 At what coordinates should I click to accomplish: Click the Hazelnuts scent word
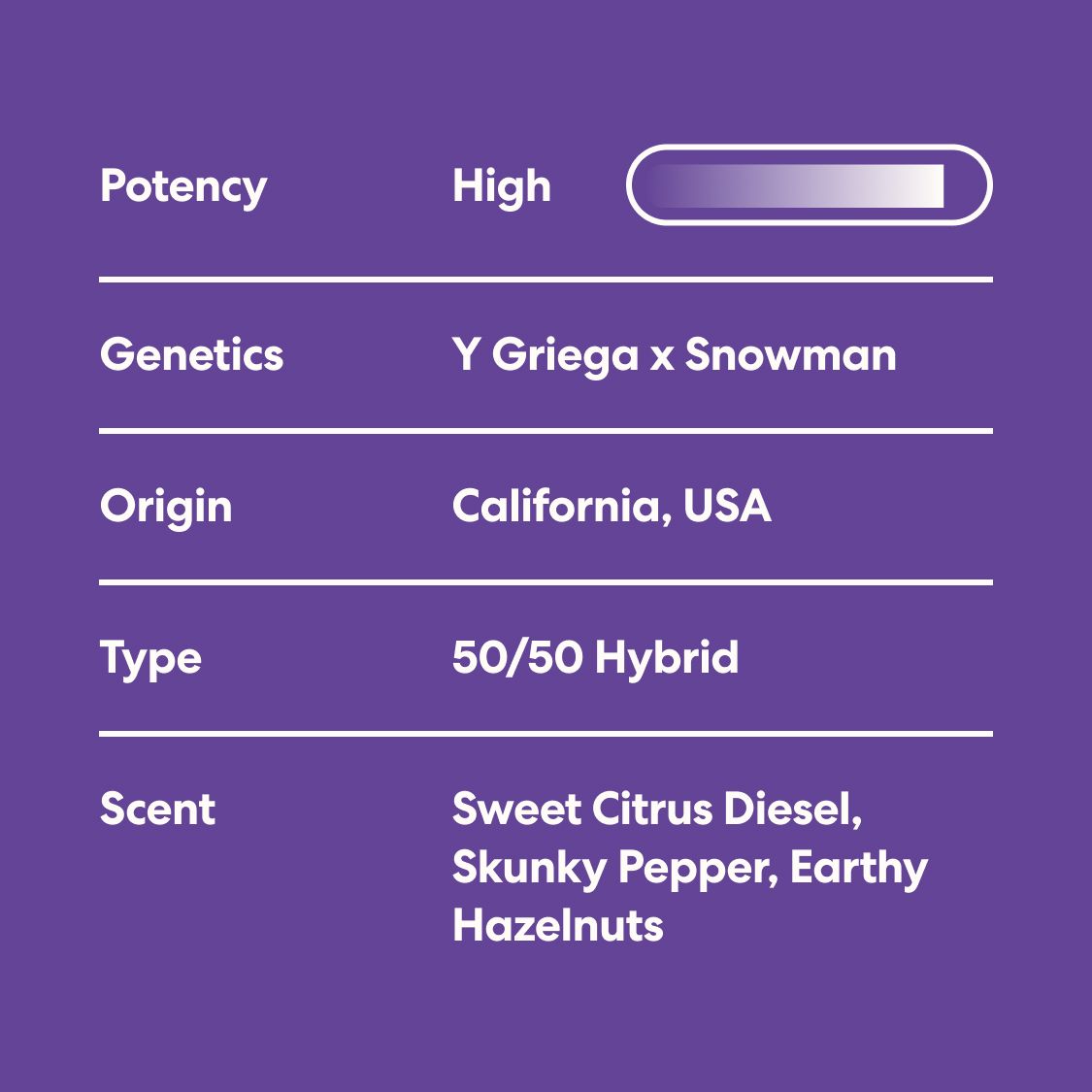click(x=558, y=926)
